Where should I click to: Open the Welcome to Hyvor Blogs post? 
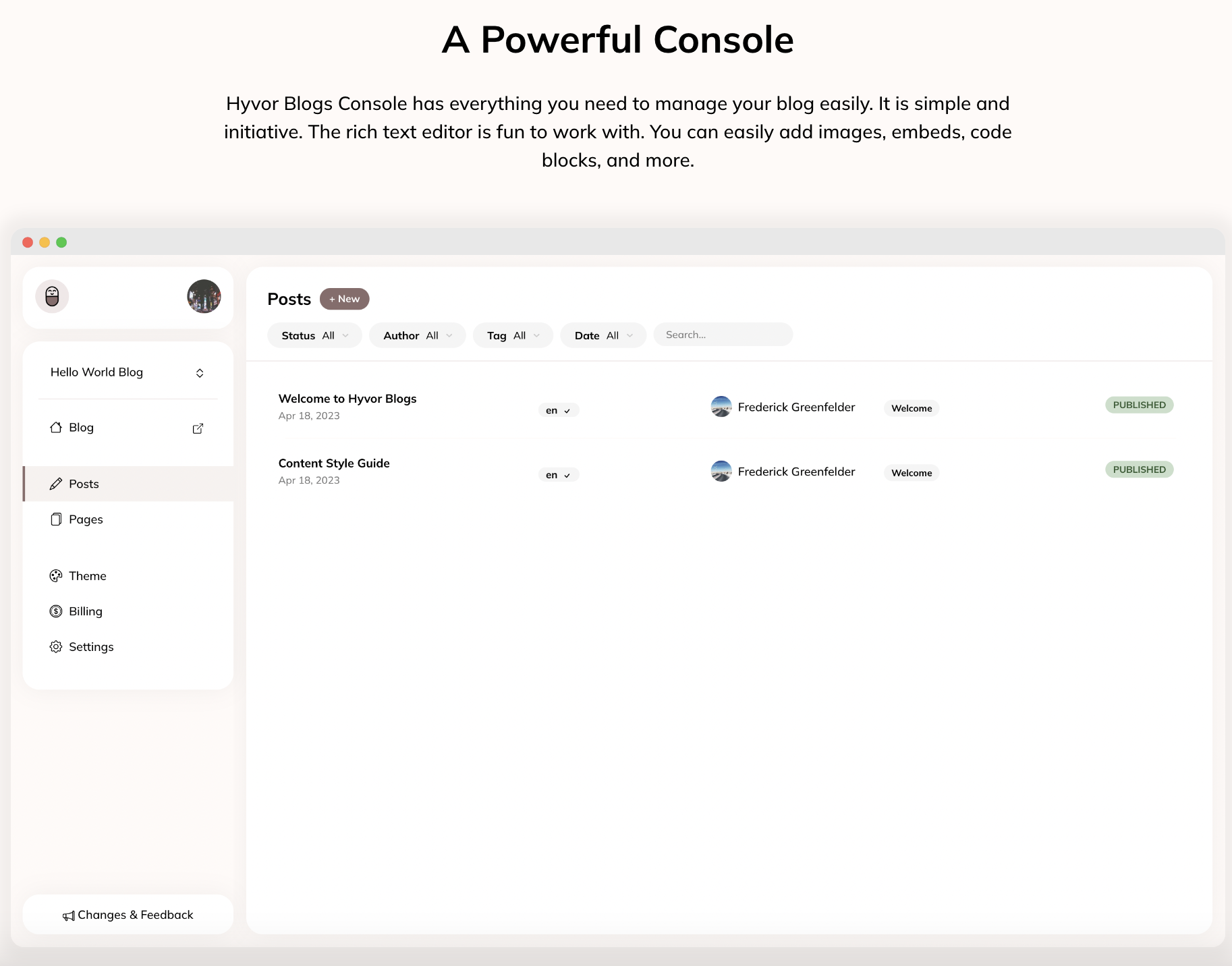[347, 399]
